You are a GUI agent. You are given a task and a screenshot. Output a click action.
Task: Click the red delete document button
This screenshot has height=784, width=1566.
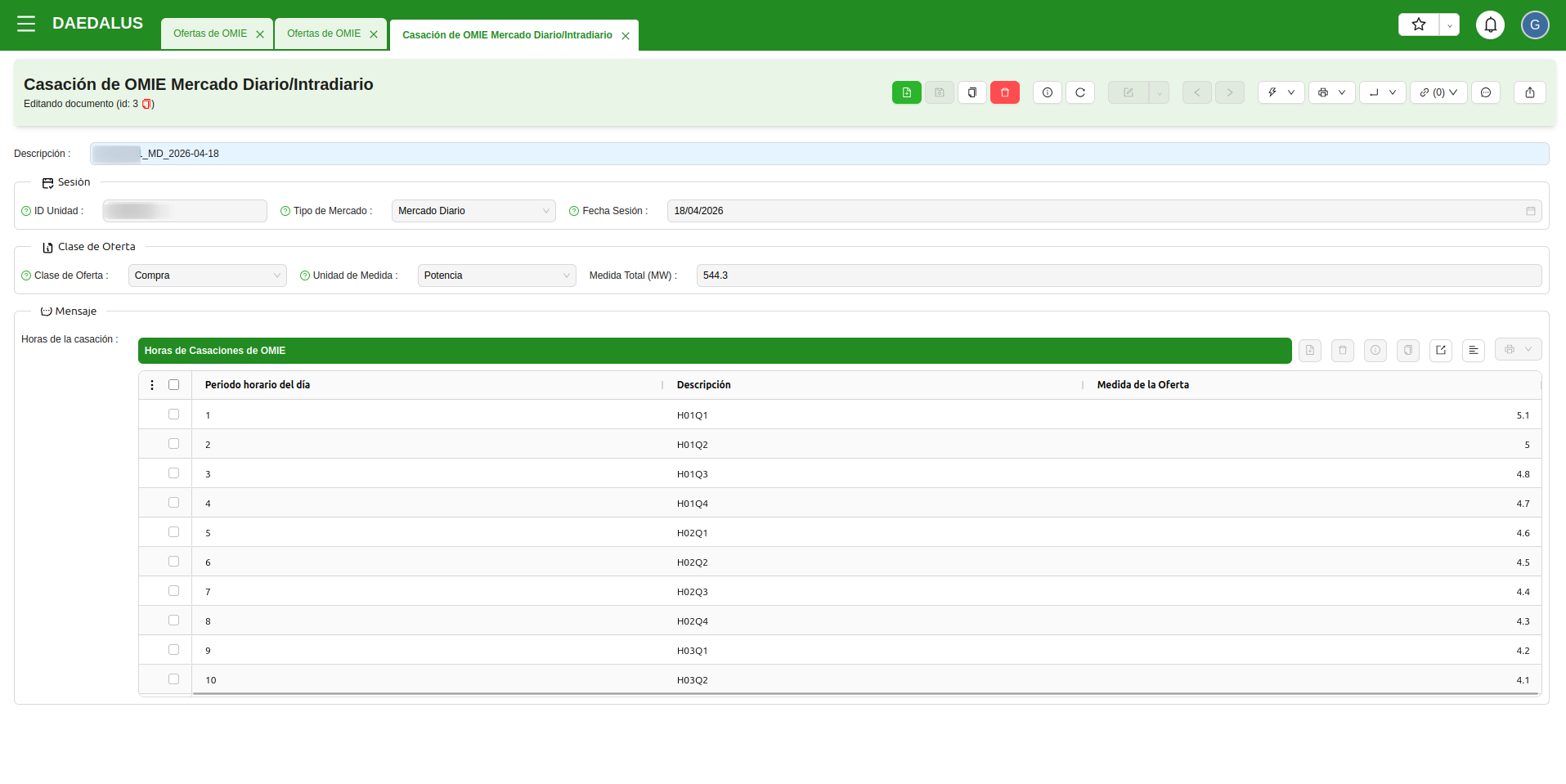click(x=1004, y=92)
